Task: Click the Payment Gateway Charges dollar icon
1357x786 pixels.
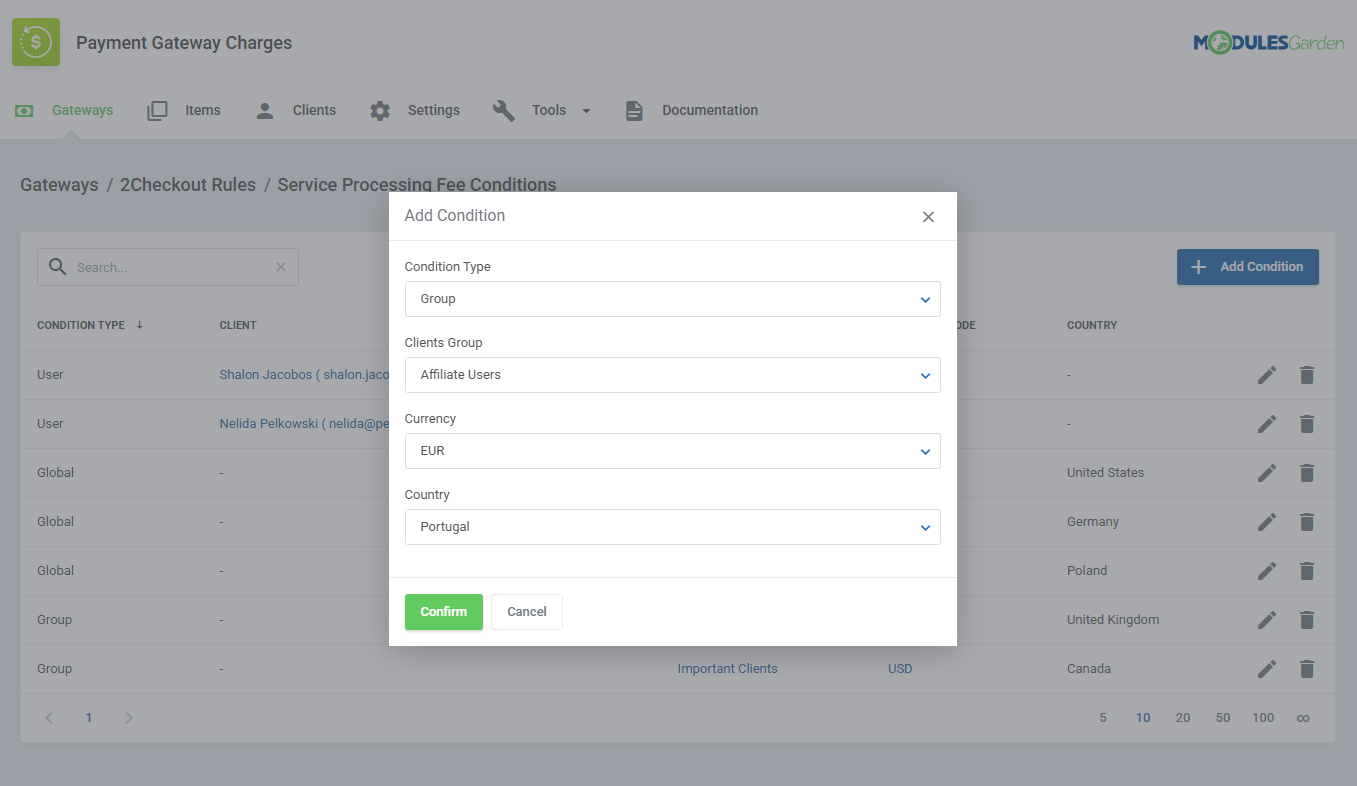Action: (x=35, y=42)
